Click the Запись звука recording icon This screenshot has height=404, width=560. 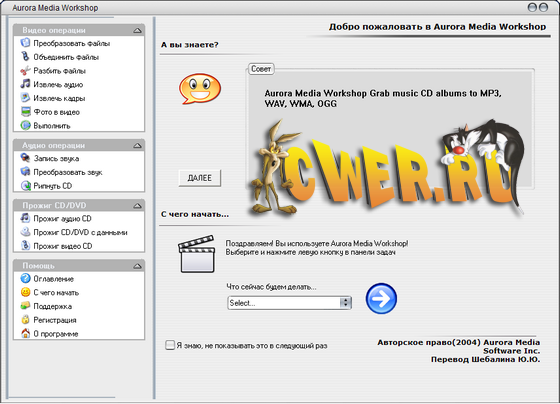point(25,158)
